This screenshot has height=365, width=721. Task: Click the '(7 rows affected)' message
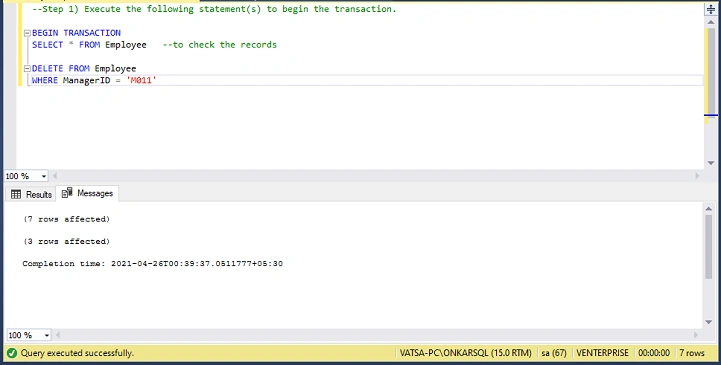[x=67, y=219]
